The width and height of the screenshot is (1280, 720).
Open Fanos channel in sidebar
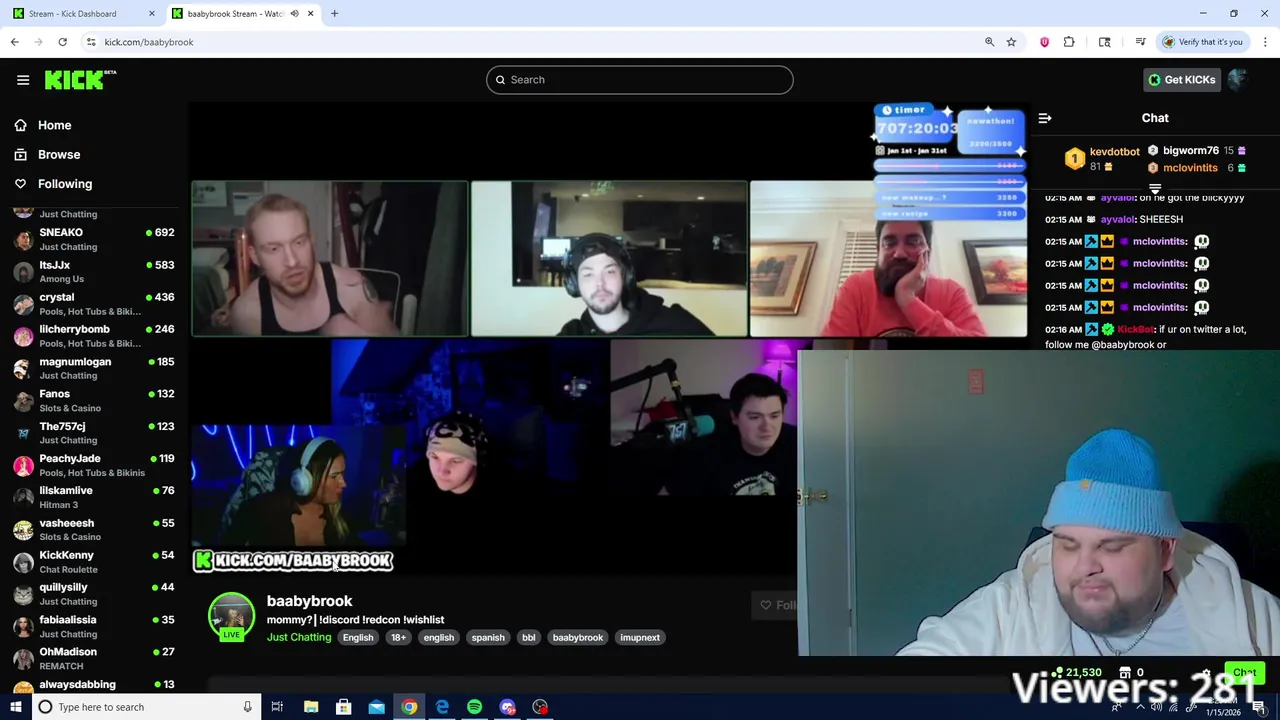coord(94,400)
